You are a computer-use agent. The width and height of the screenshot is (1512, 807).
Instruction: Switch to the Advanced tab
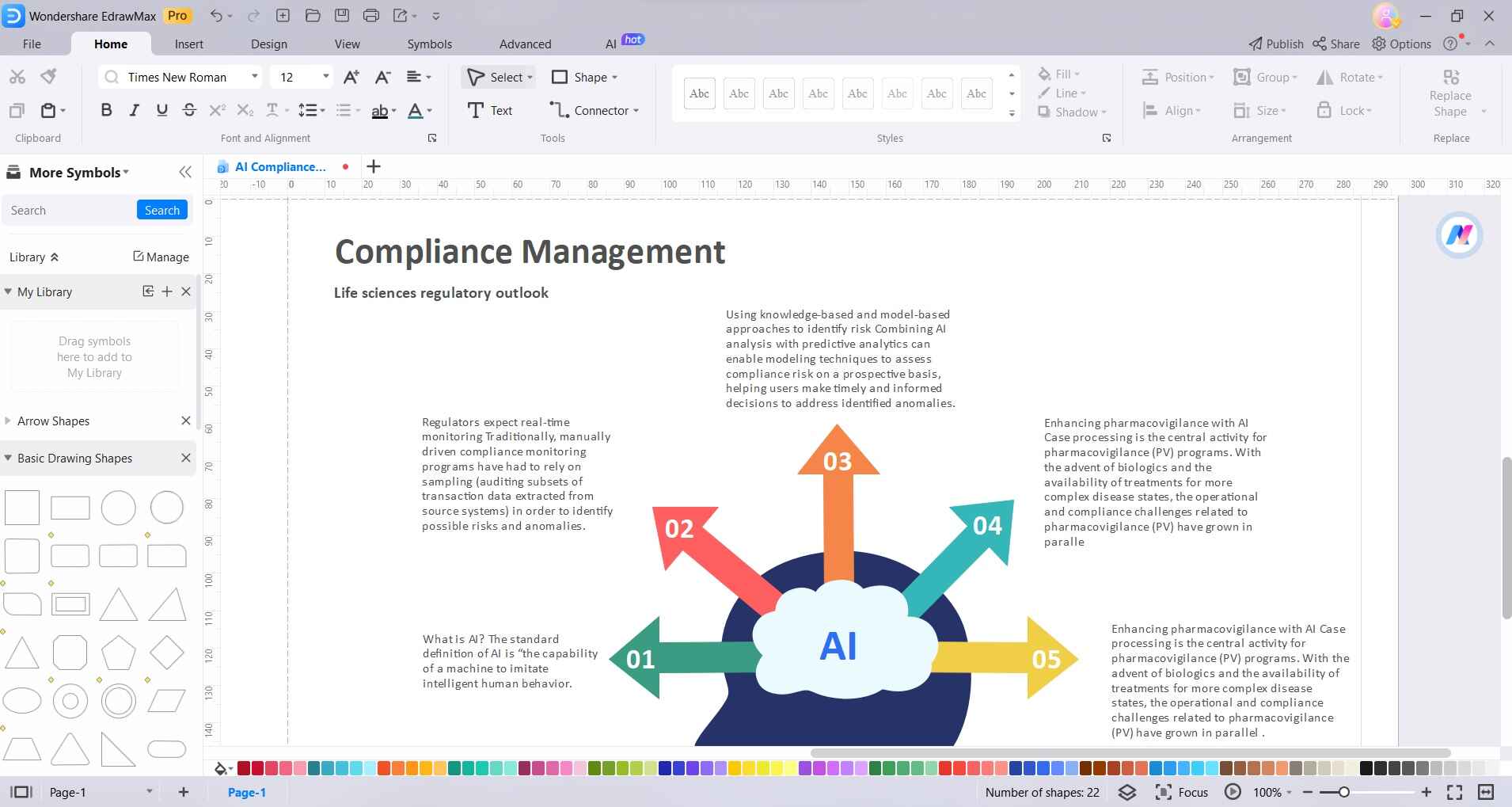[526, 44]
